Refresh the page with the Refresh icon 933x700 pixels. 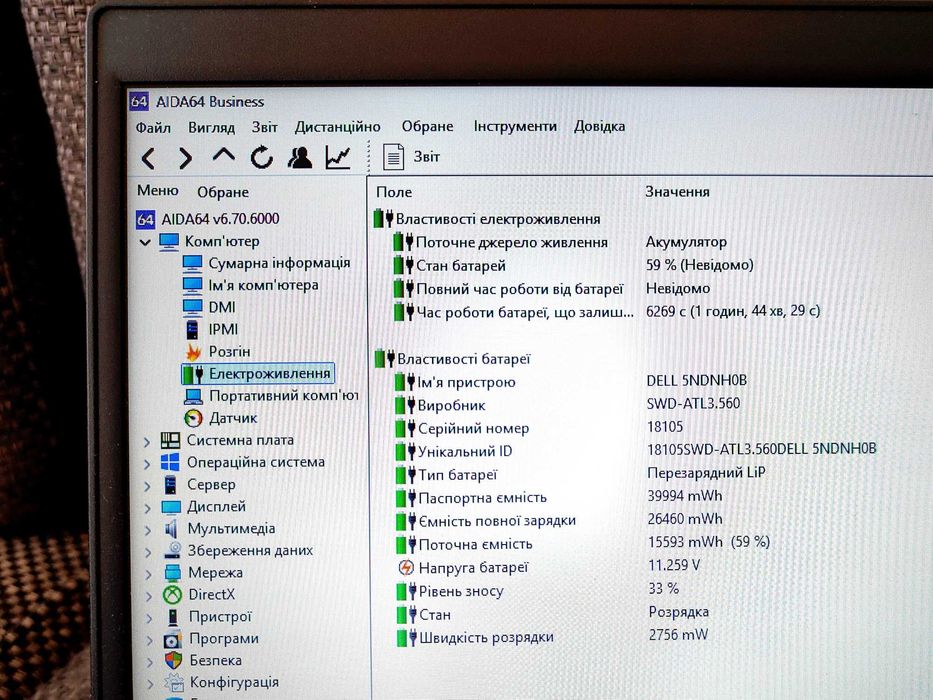tap(261, 158)
